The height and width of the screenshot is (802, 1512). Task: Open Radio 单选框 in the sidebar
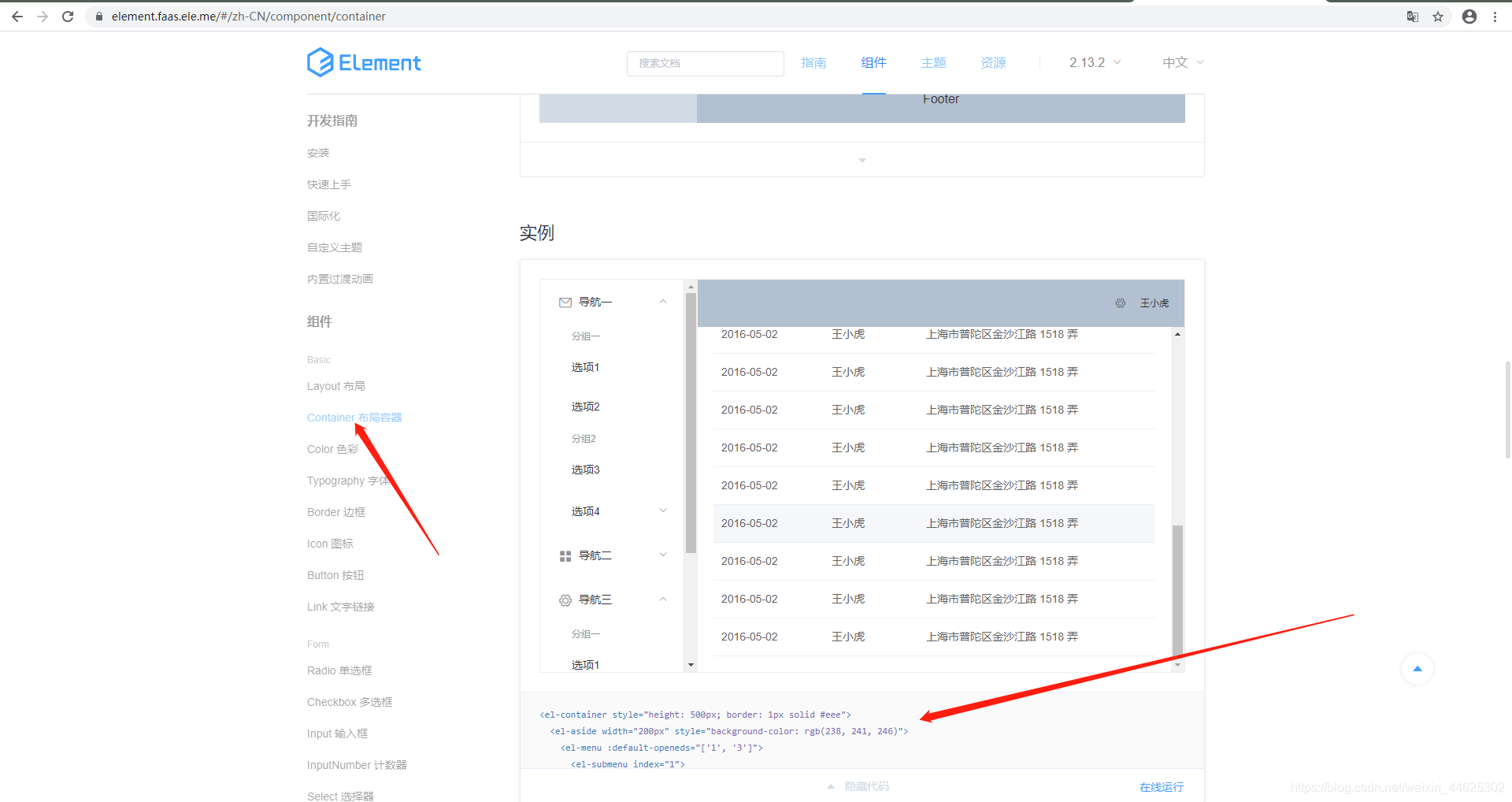pyautogui.click(x=339, y=670)
